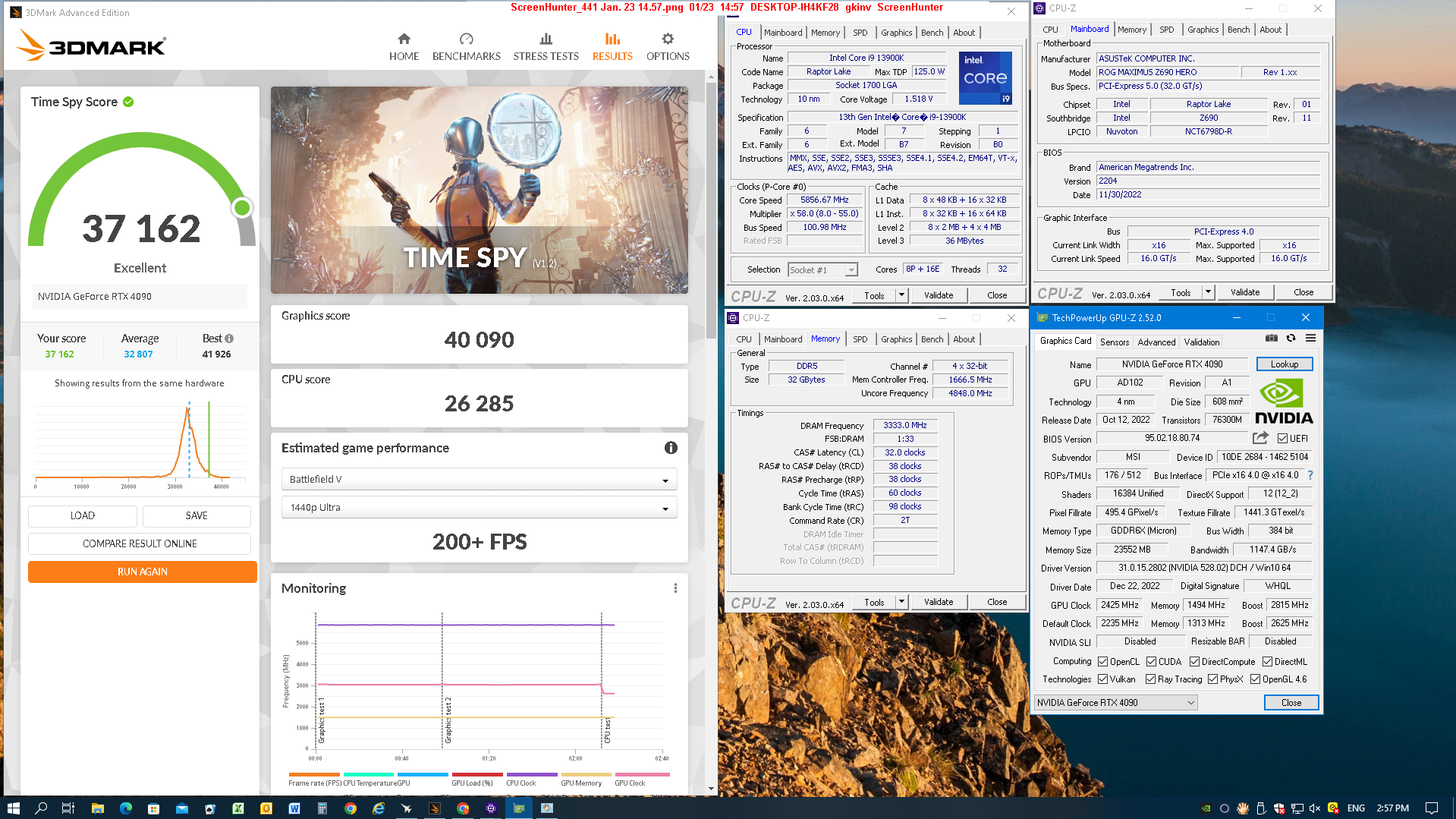Expand the 1440p Ultra preset dropdown

coord(480,508)
